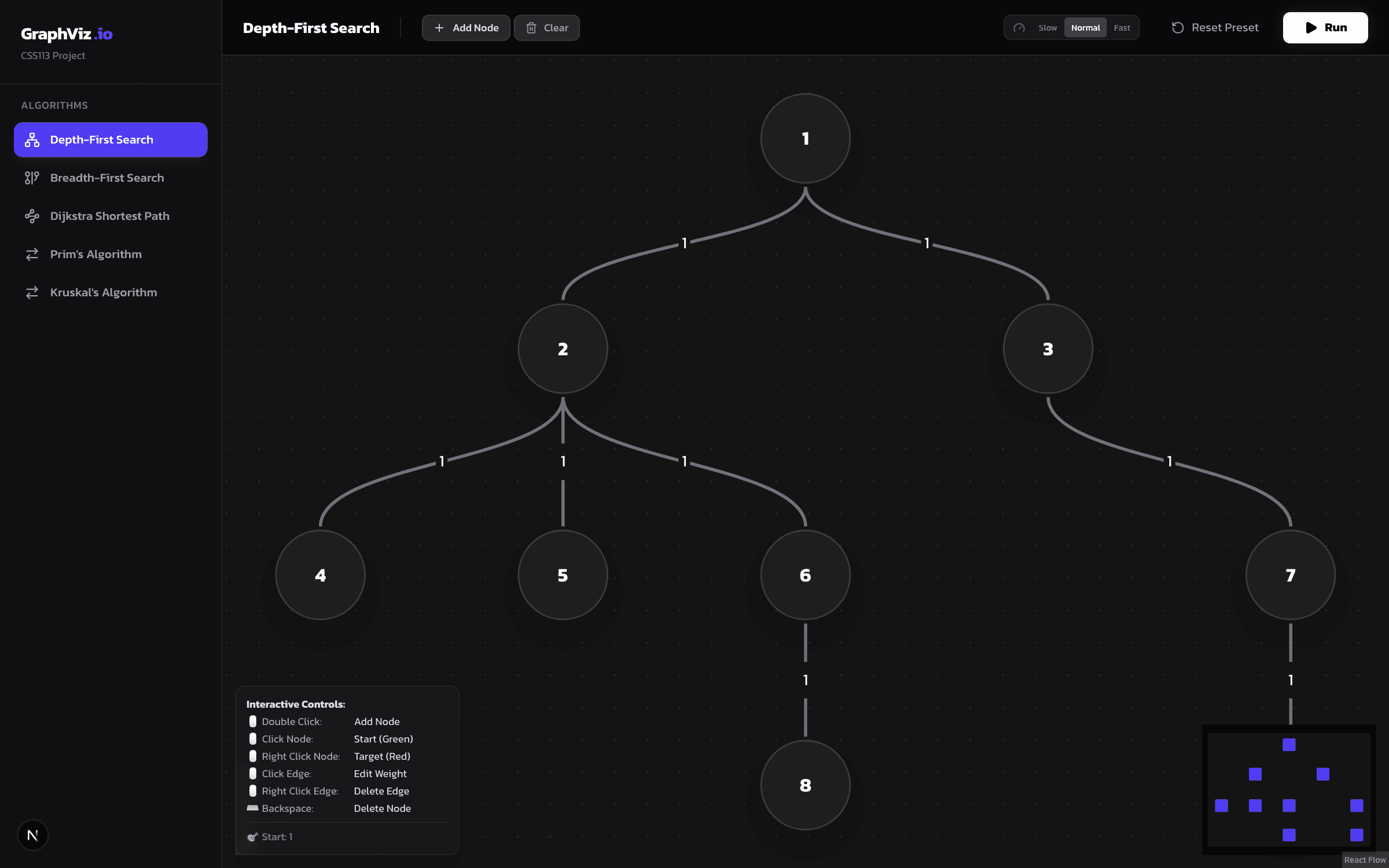This screenshot has height=868, width=1389.
Task: Click the Prim's Algorithm arrows icon
Action: point(32,254)
